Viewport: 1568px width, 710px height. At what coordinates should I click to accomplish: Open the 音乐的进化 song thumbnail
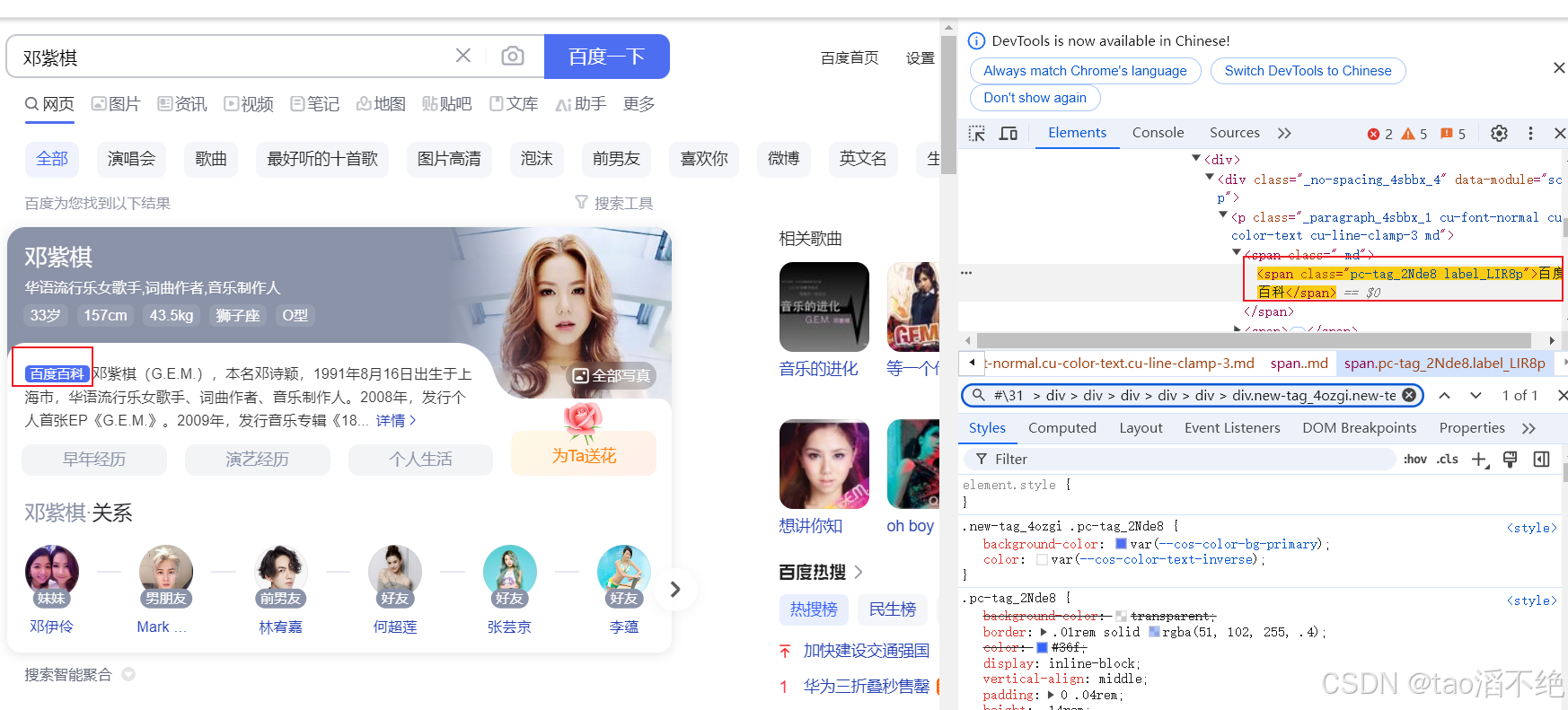(x=824, y=307)
